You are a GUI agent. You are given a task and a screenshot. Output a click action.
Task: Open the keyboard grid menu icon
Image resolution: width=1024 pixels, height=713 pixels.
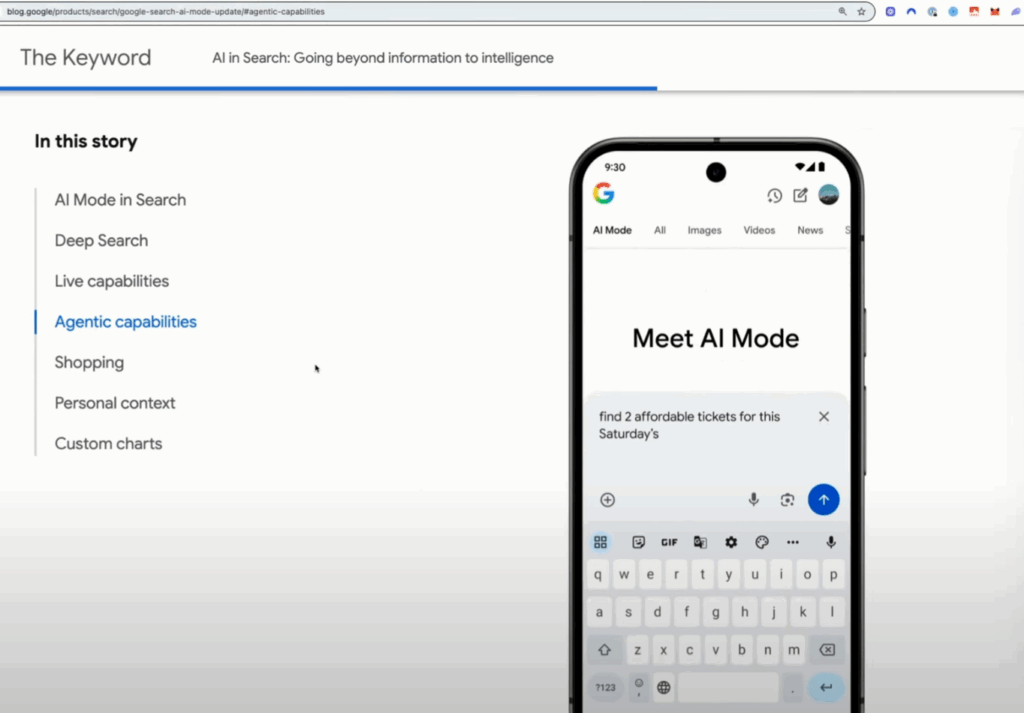[601, 542]
